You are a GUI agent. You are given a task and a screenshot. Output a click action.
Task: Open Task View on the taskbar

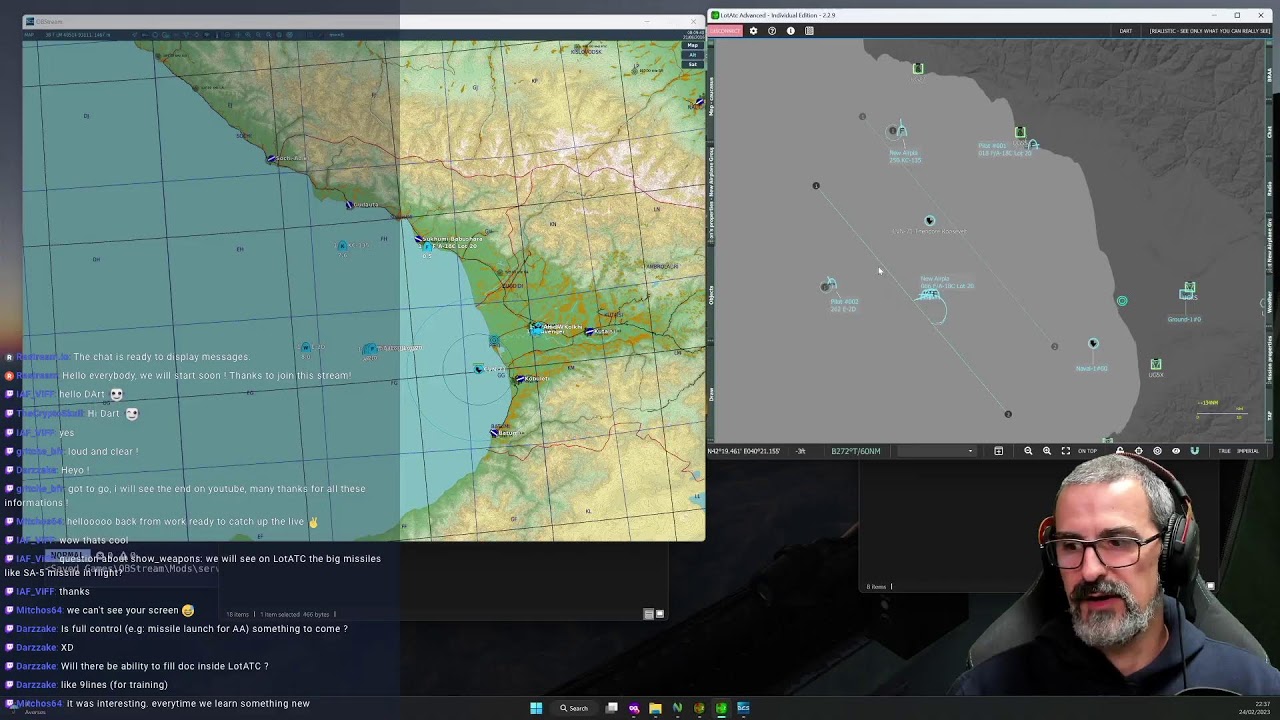click(x=612, y=708)
